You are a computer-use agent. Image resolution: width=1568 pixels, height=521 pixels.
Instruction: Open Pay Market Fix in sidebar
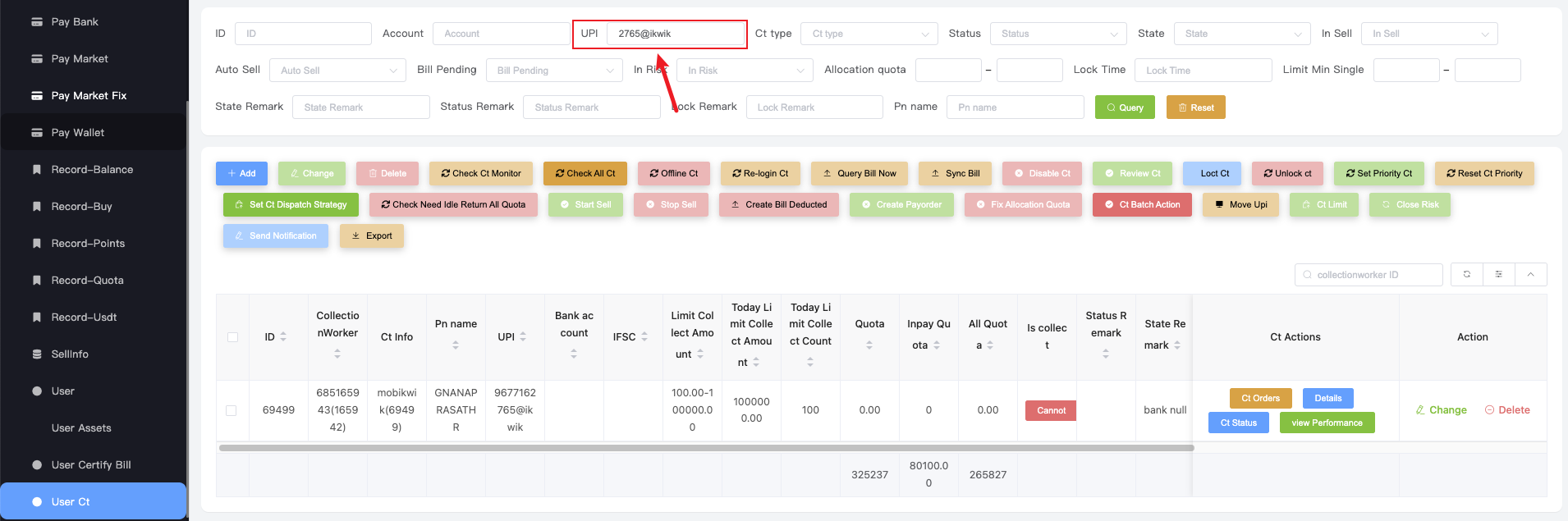[x=89, y=95]
